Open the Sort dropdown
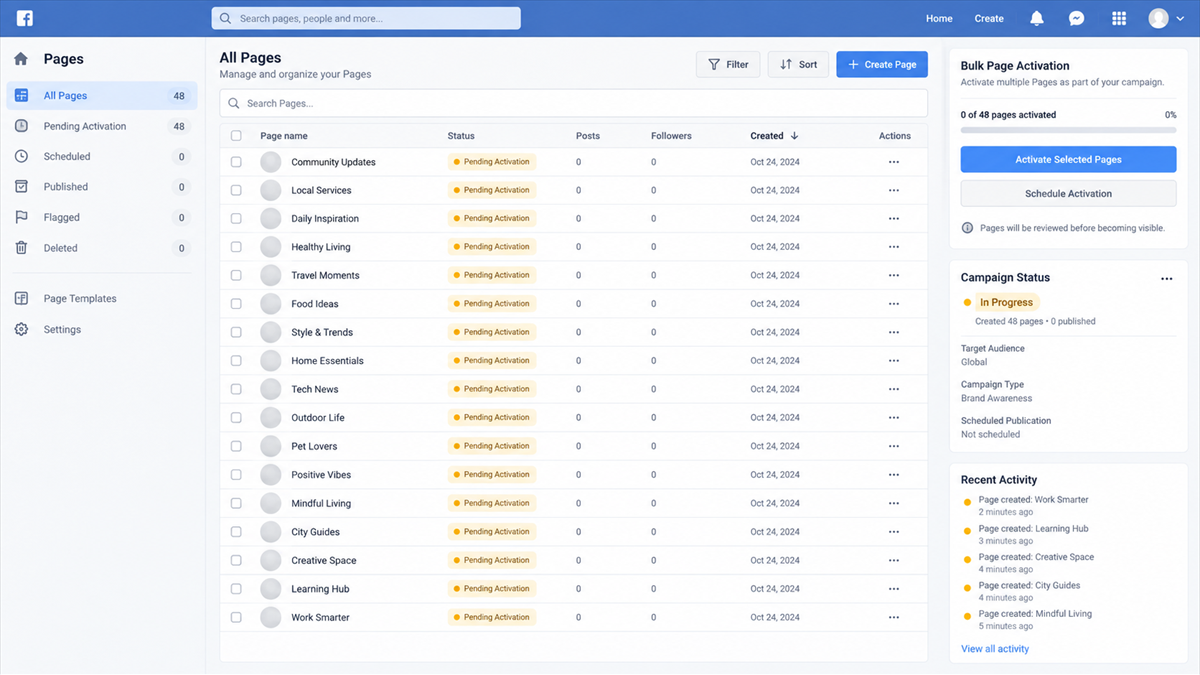The width and height of the screenshot is (1200, 675). [x=798, y=64]
